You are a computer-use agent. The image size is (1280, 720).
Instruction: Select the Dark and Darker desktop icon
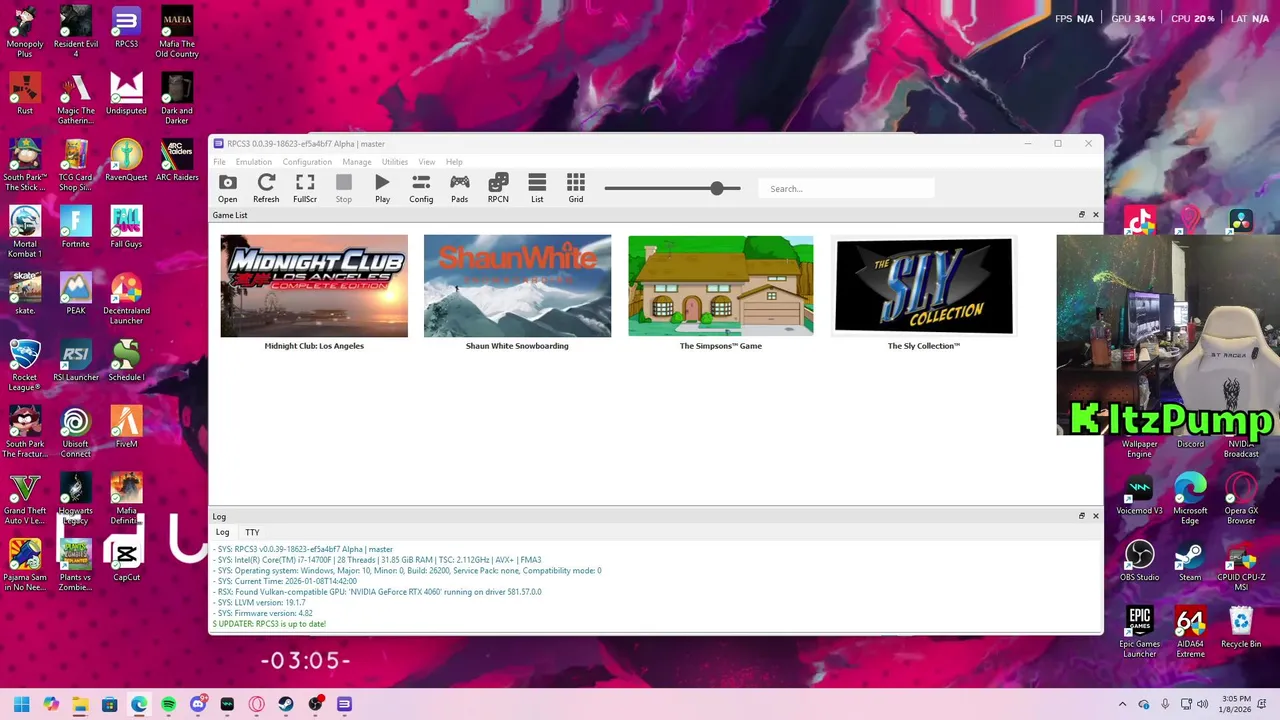(x=177, y=99)
